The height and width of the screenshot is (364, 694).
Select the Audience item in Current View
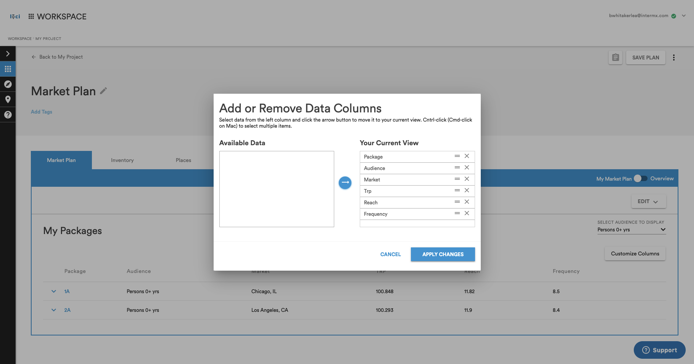[x=417, y=168]
